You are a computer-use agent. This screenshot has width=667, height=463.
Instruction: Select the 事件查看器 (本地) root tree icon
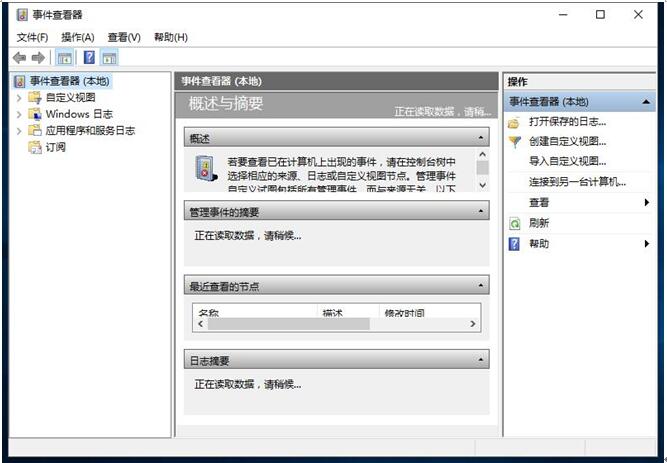pos(20,81)
